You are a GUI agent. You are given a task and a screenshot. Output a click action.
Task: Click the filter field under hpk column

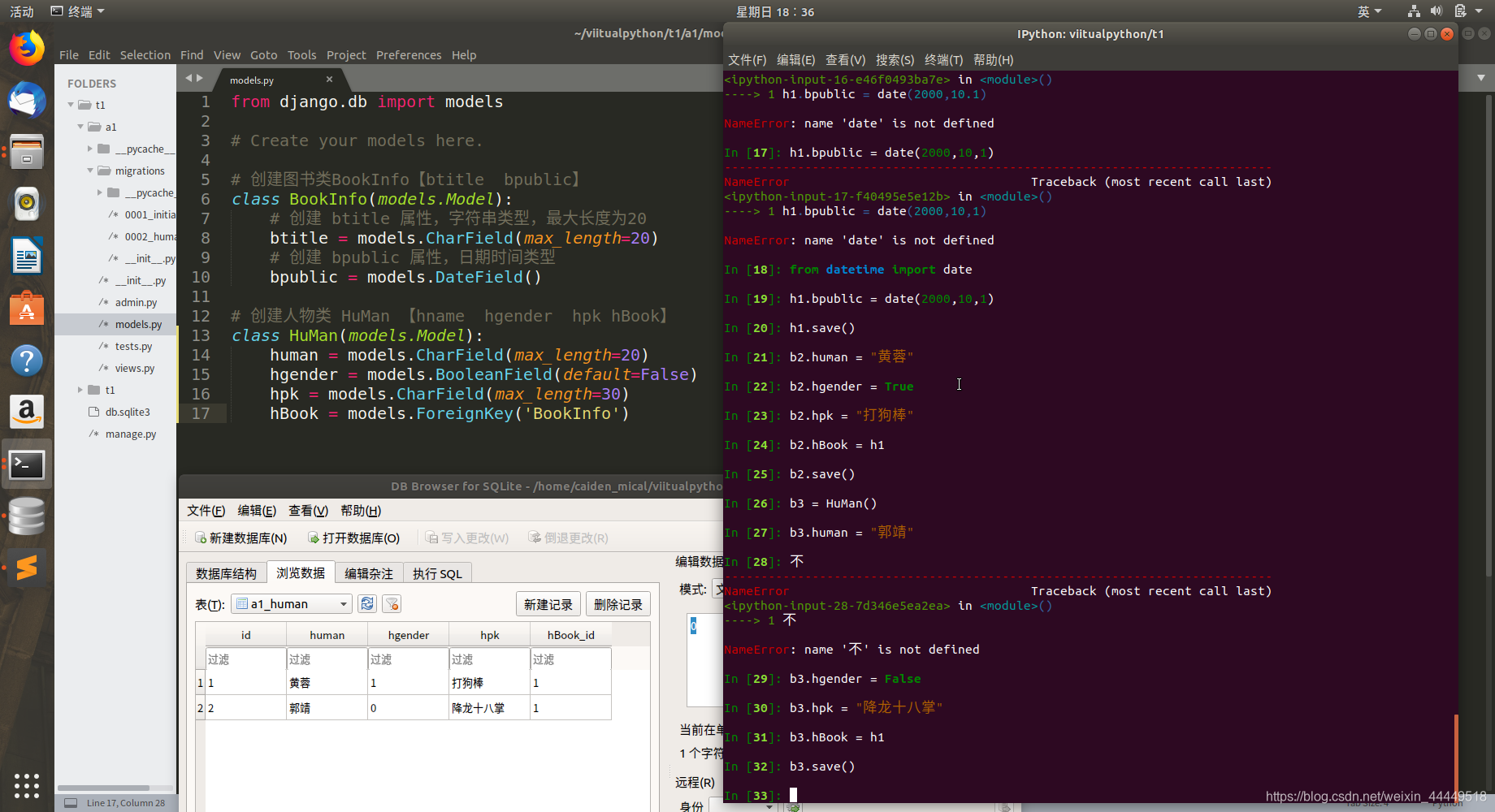(x=489, y=659)
